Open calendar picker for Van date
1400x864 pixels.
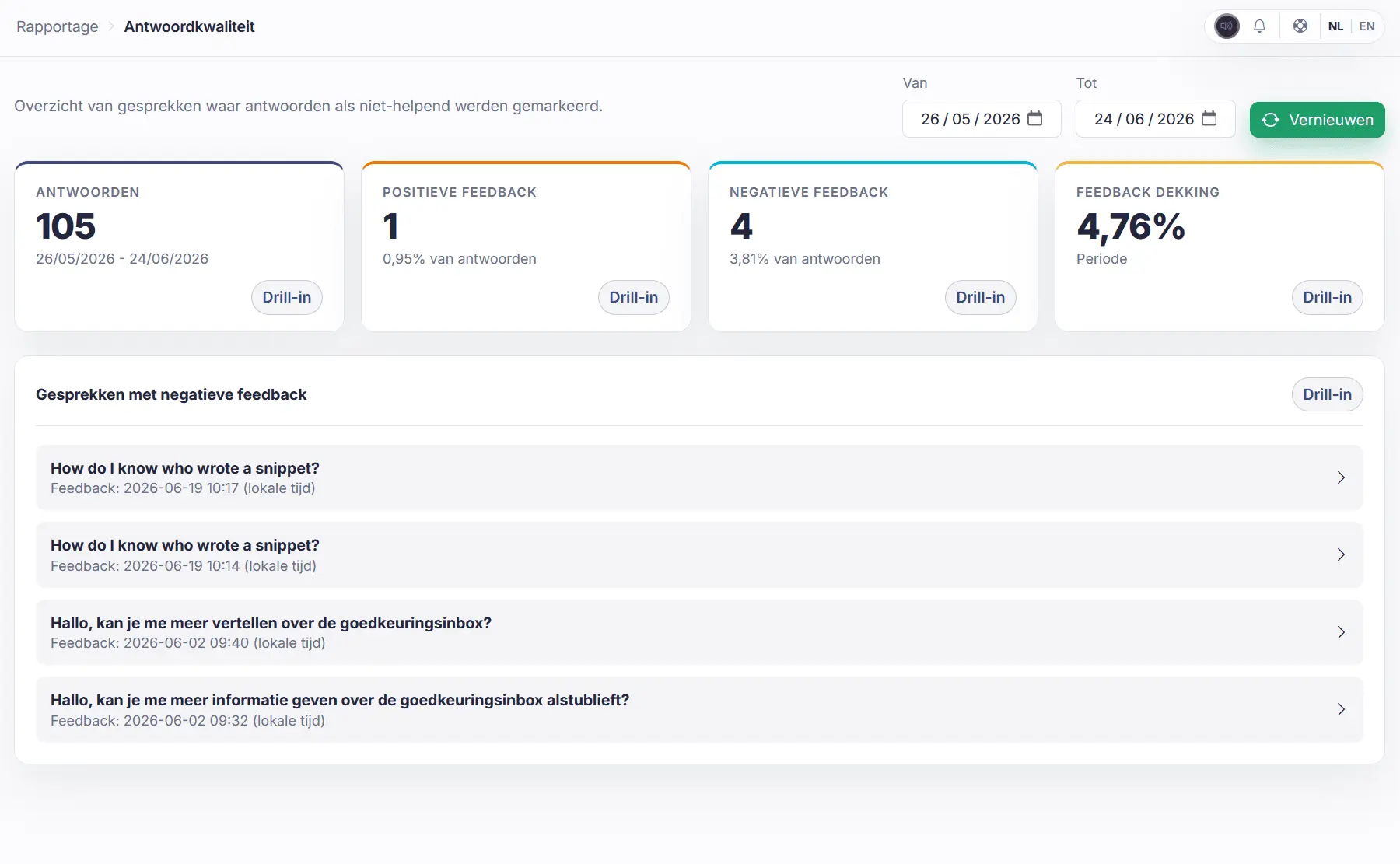pos(1034,118)
